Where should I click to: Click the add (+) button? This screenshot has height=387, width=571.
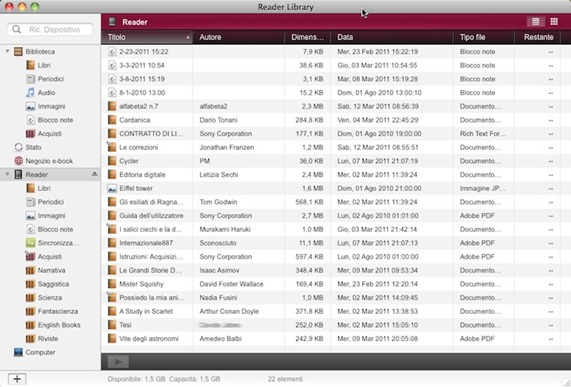17,379
